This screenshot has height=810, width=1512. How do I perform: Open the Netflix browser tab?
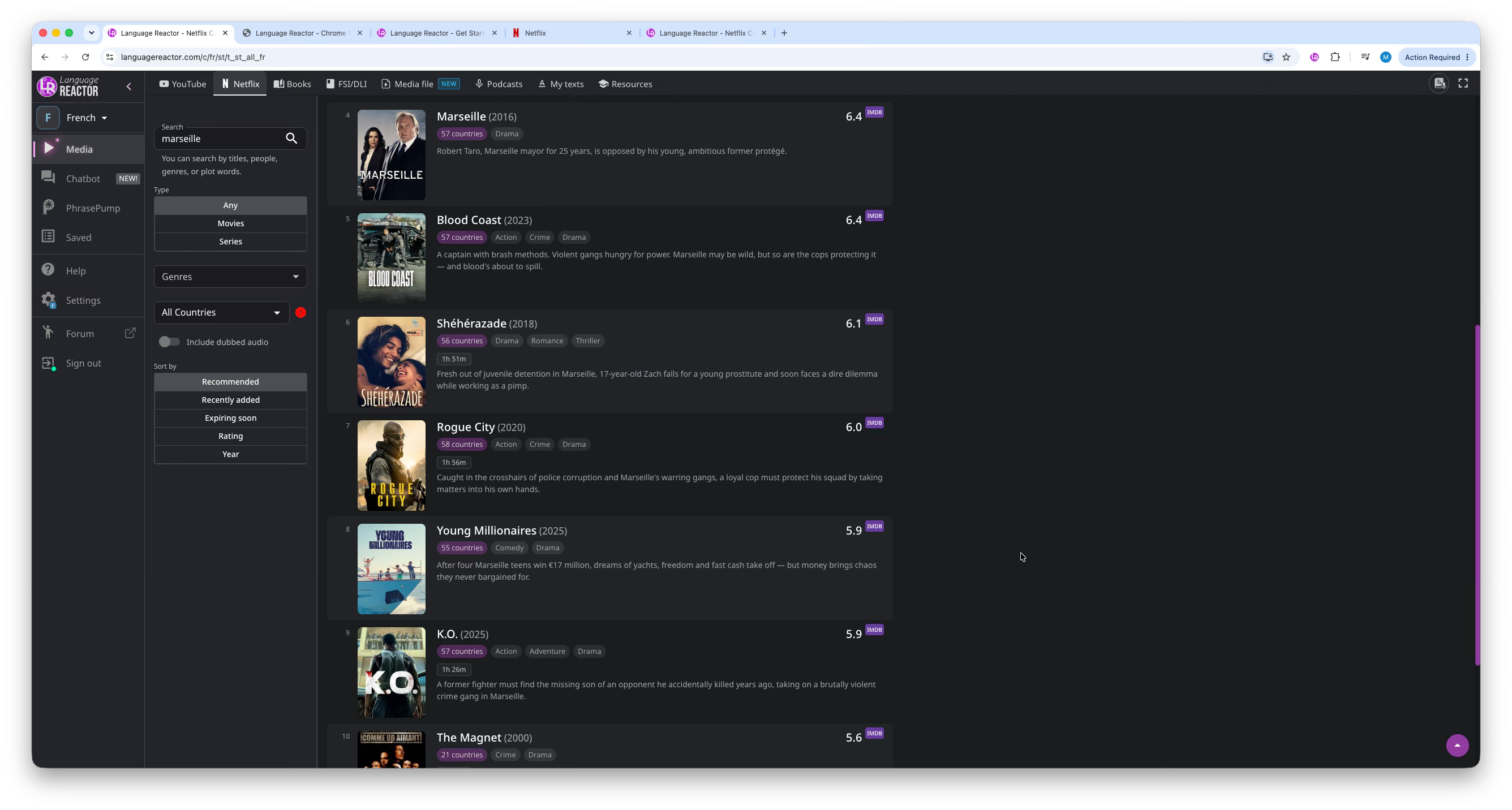pos(572,33)
